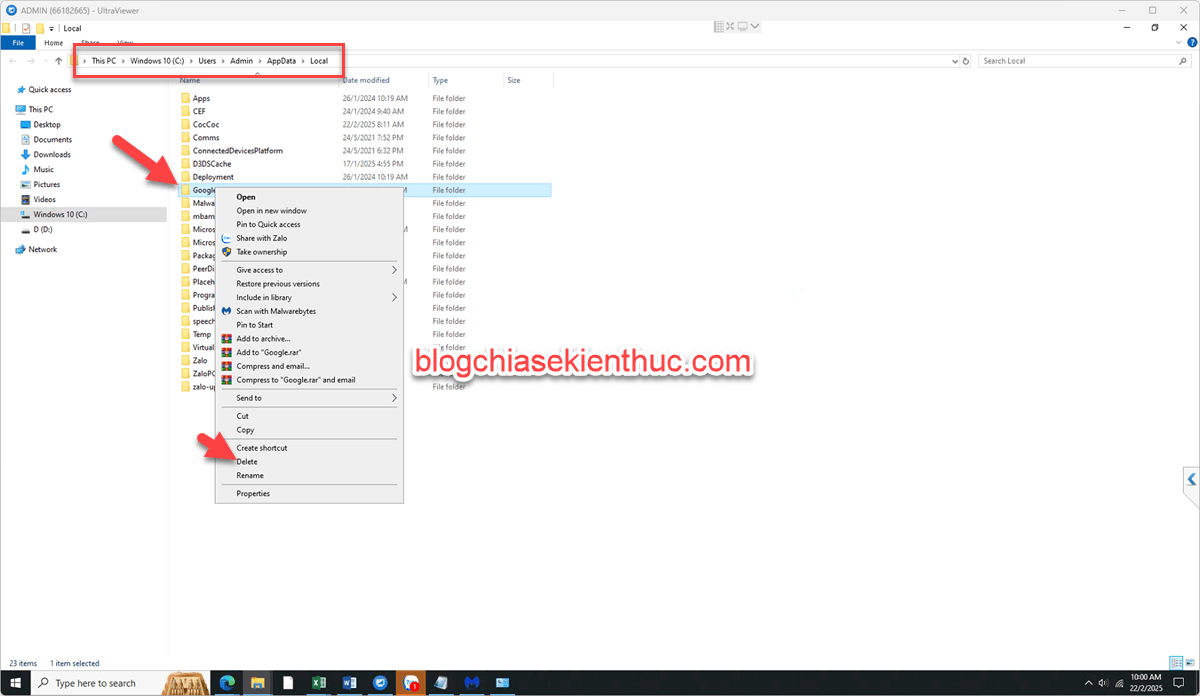Open File Explorer help icon

[x=1191, y=44]
